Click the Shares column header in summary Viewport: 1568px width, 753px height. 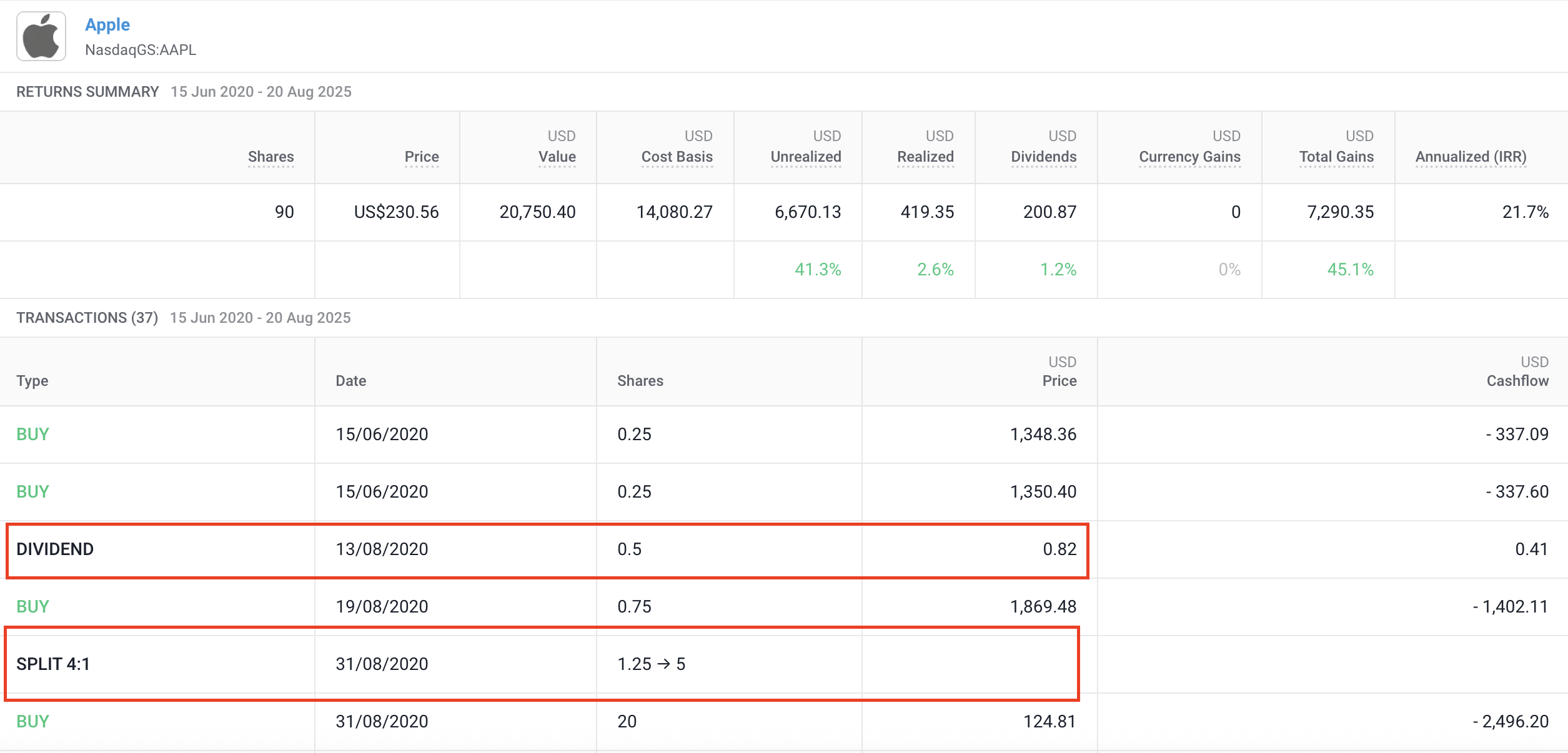click(x=270, y=157)
